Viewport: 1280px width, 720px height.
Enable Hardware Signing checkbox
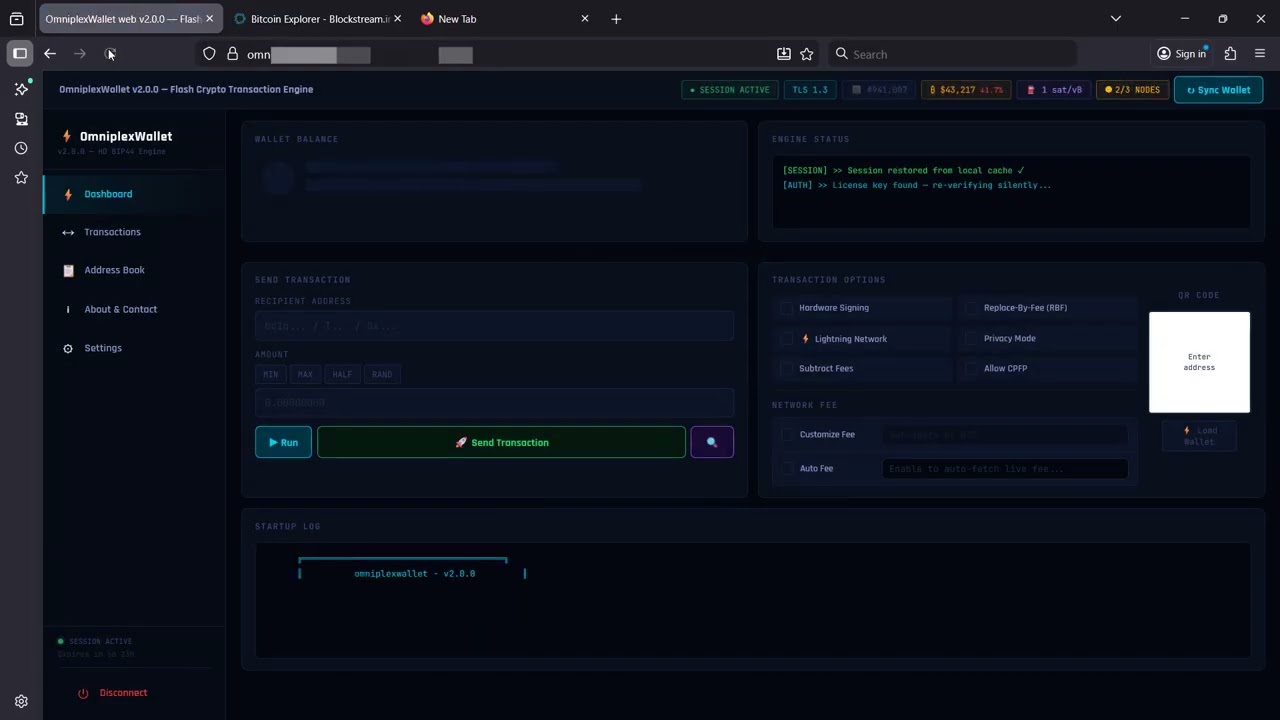coord(787,308)
